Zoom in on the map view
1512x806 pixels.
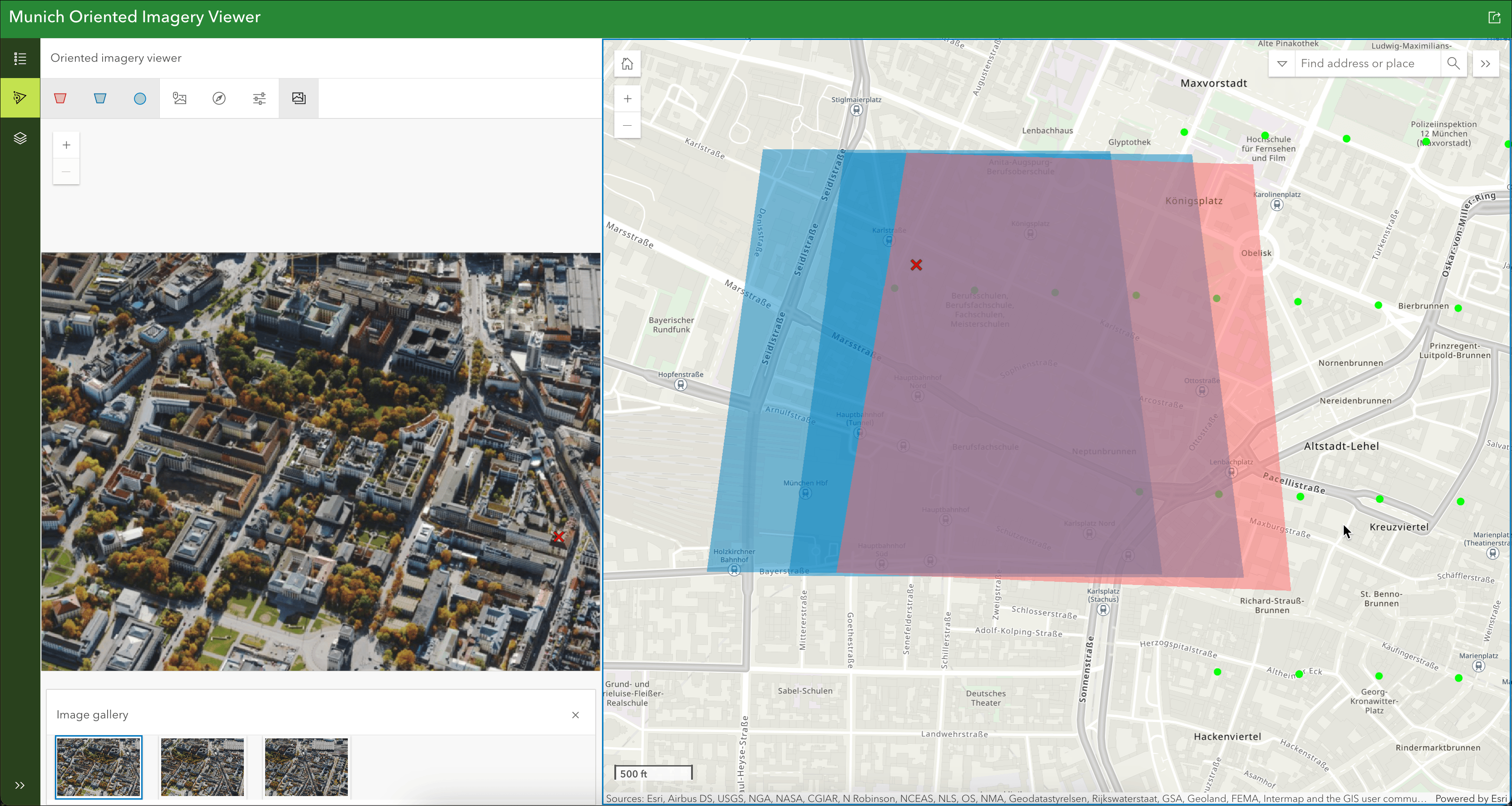coord(627,98)
